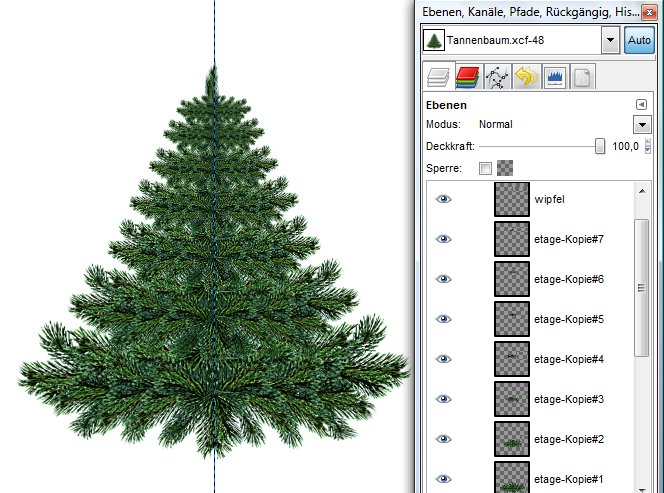
Task: Hide the etage-Kopie#3 layer
Action: click(x=443, y=399)
